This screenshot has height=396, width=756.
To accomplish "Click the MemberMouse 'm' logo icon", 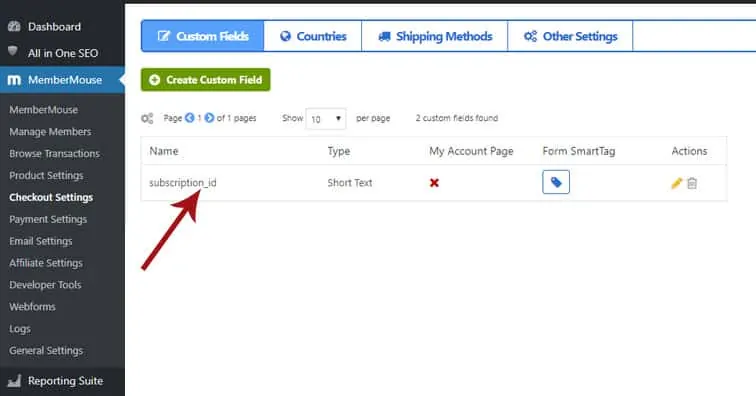I will pyautogui.click(x=14, y=80).
